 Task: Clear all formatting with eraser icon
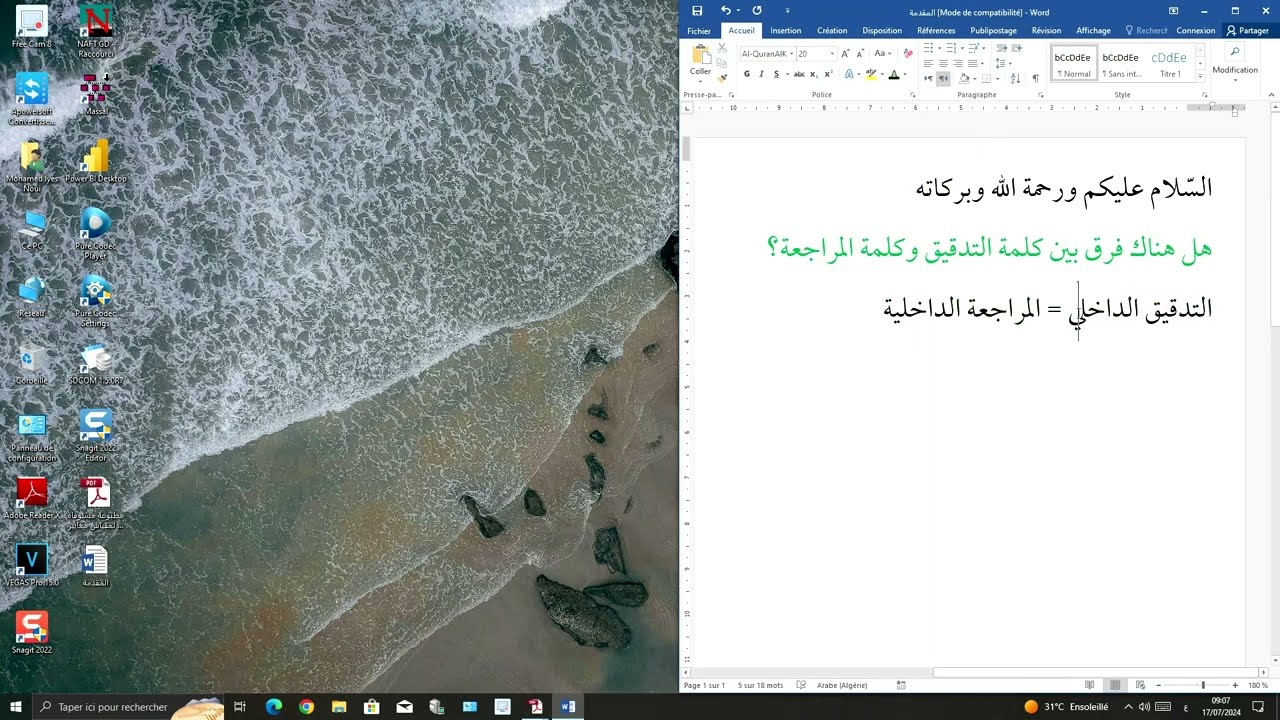(908, 53)
